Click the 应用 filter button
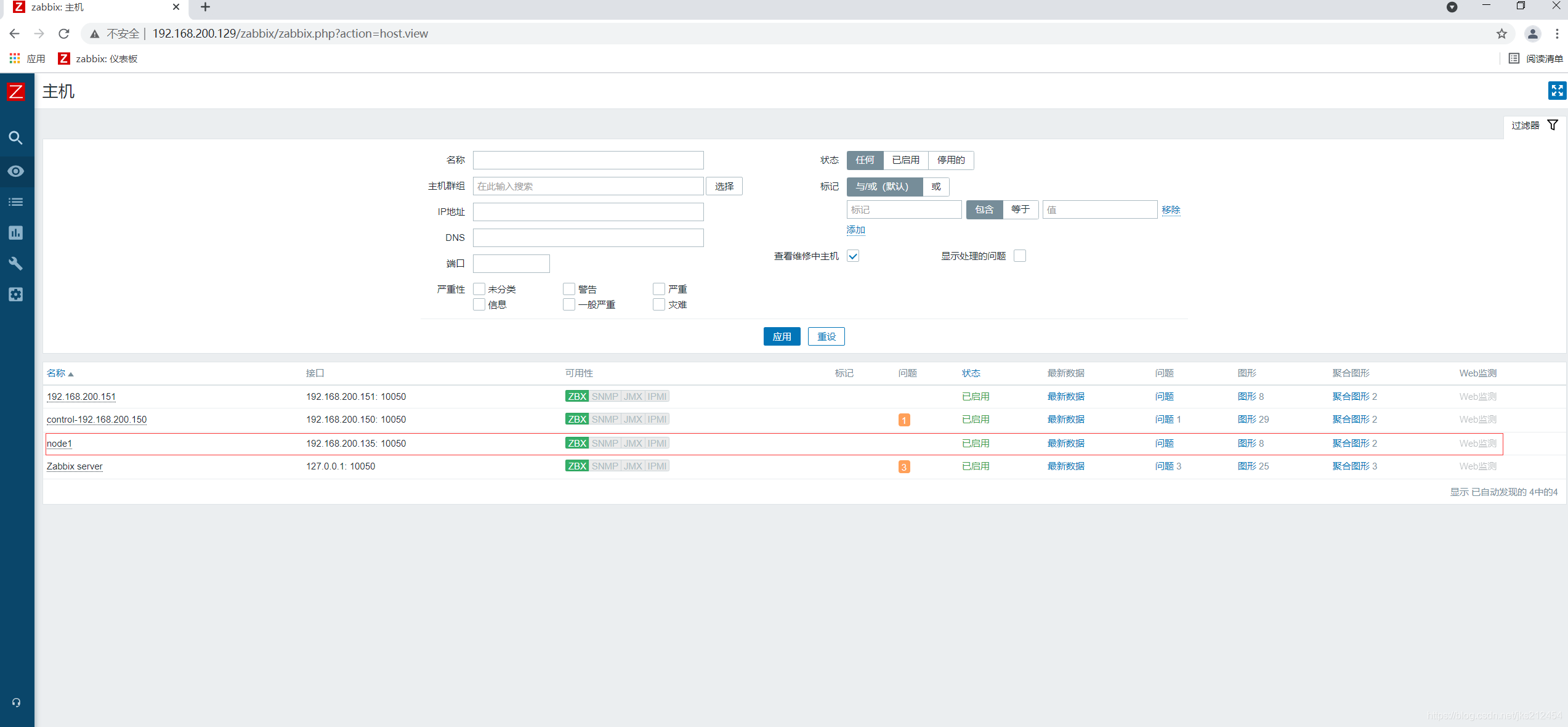This screenshot has height=727, width=1568. click(782, 337)
